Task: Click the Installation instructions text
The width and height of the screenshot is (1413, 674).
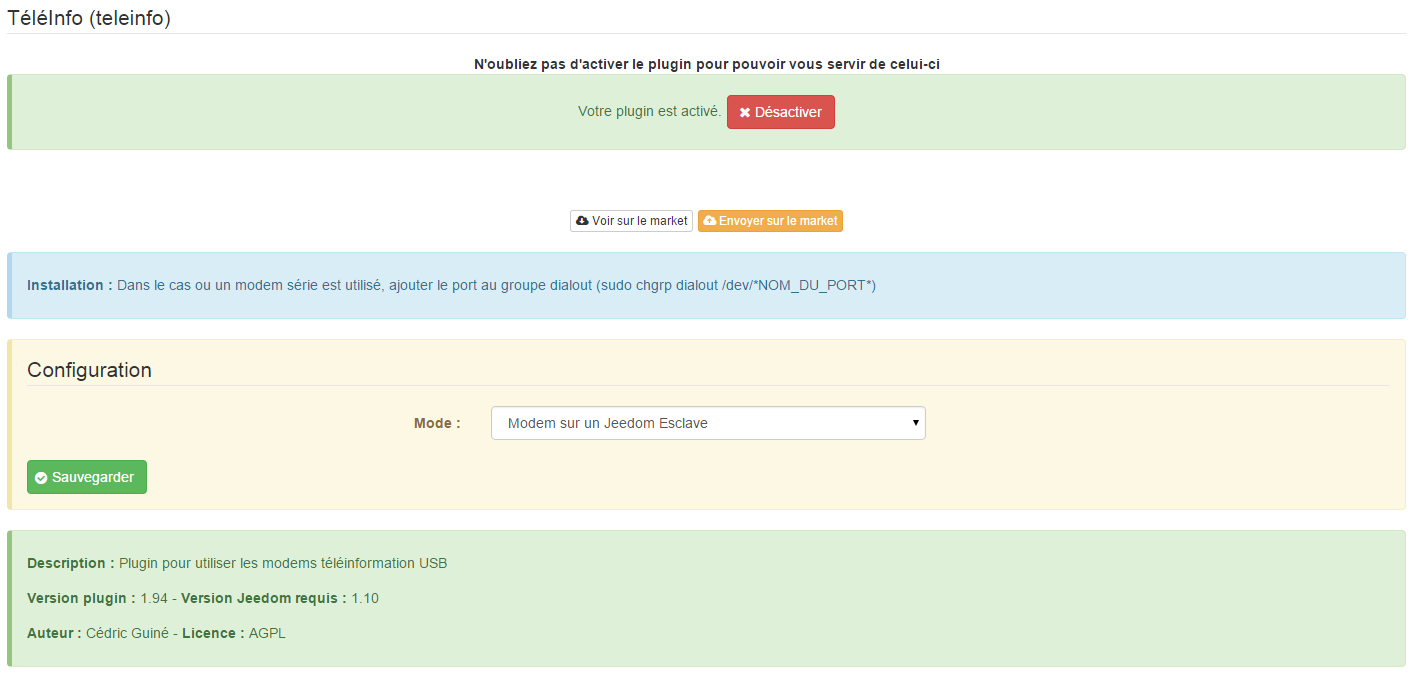Action: [x=451, y=285]
